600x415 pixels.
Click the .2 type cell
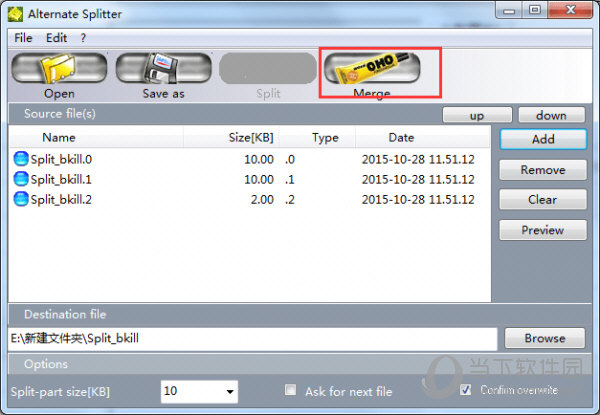290,199
